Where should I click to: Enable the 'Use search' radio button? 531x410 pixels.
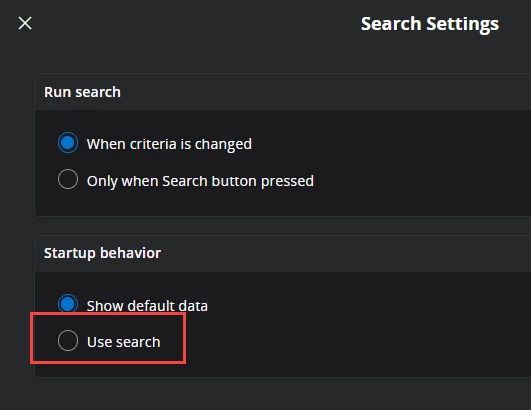[68, 341]
